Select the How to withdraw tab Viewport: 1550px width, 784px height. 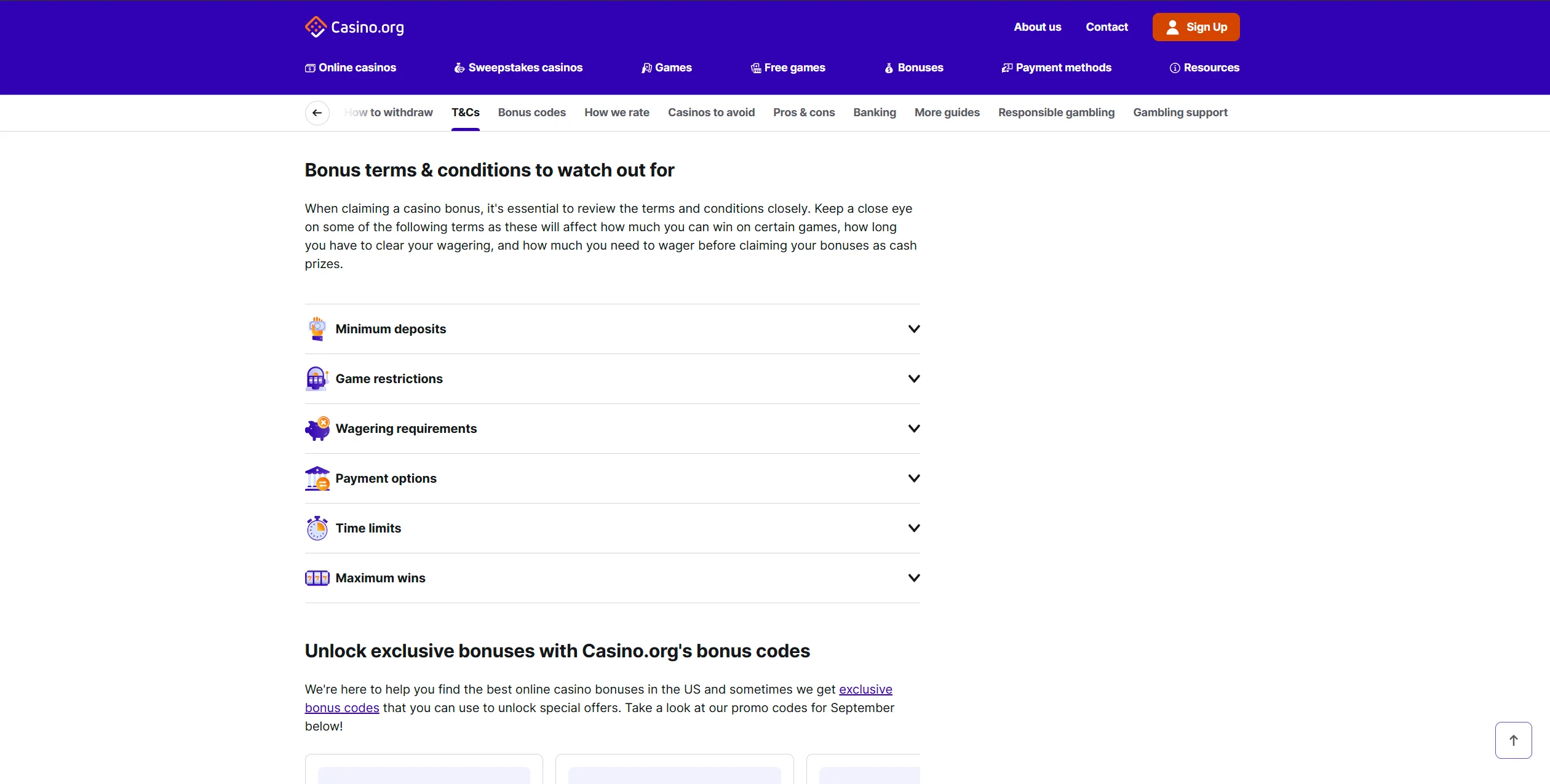click(389, 113)
